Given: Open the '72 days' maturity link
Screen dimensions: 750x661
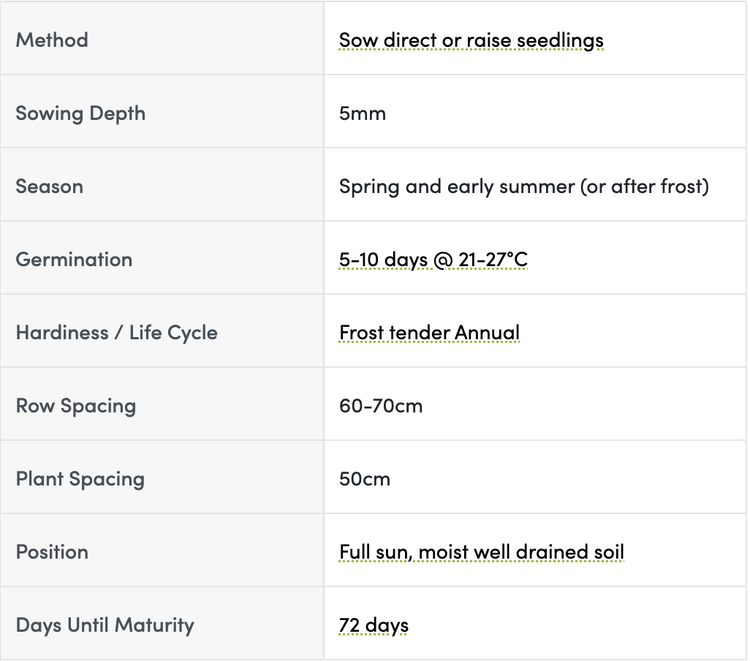Looking at the screenshot, I should tap(373, 625).
